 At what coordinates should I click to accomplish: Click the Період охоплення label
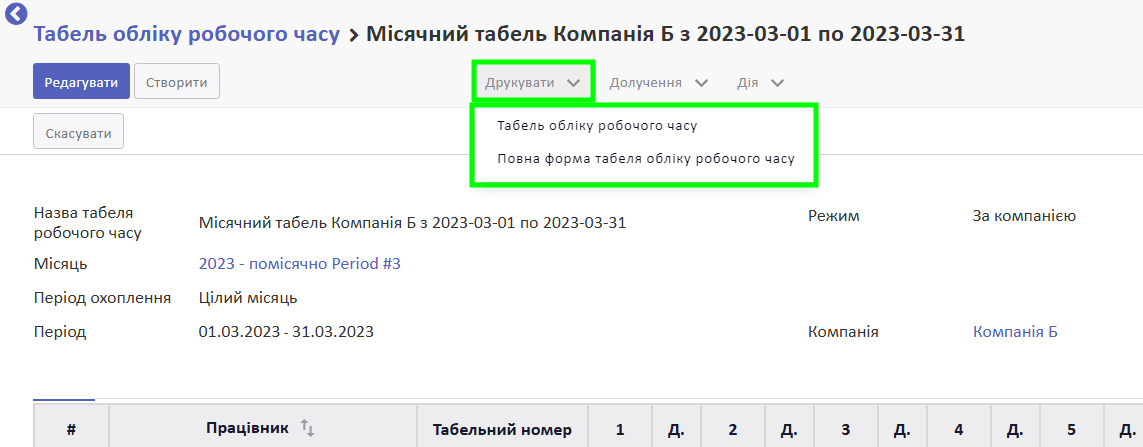103,298
